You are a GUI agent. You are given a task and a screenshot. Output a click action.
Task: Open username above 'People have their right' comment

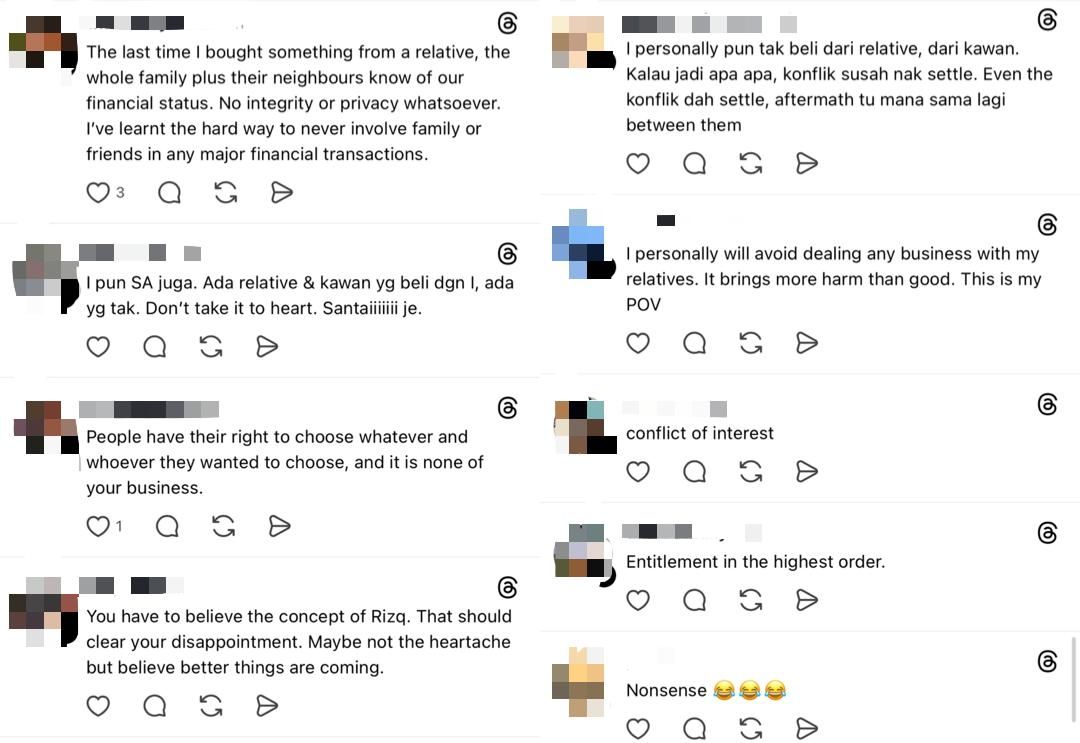pyautogui.click(x=148, y=409)
